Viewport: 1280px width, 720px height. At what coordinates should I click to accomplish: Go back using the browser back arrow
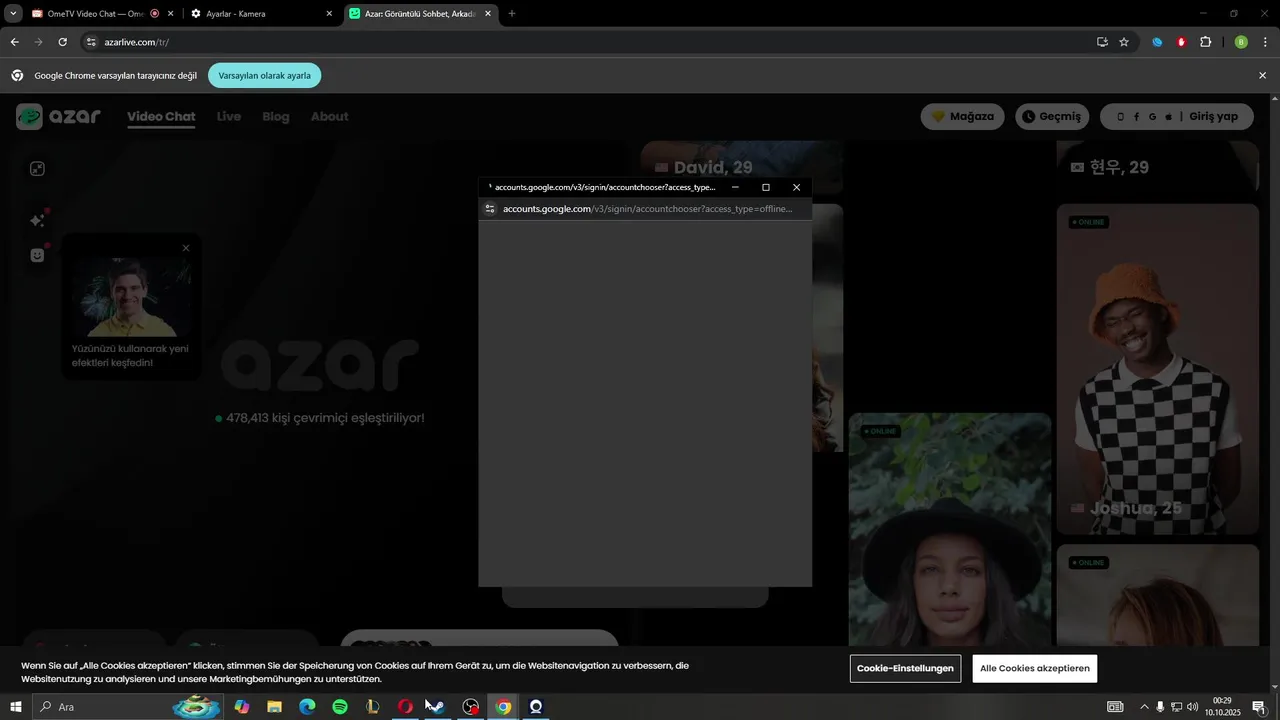coord(14,42)
